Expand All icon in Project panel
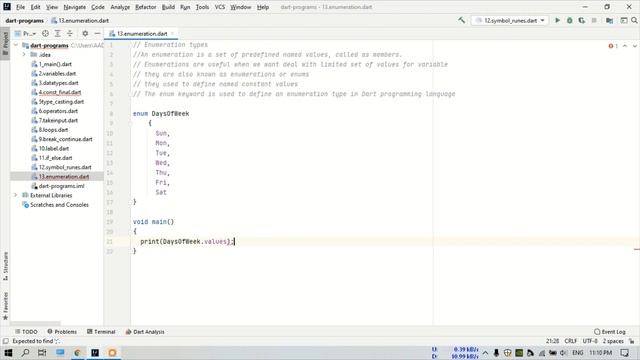The height and width of the screenshot is (360, 640). click(x=58, y=33)
